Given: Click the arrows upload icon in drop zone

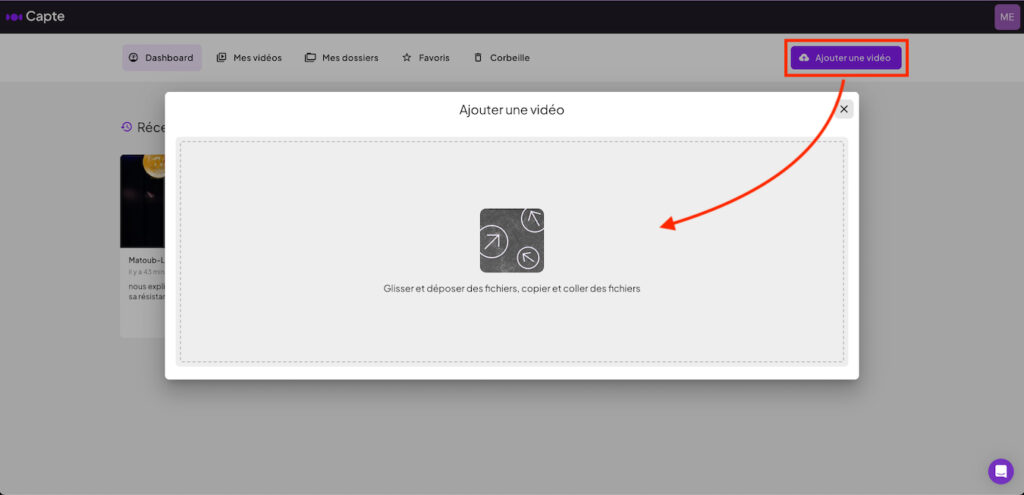Looking at the screenshot, I should tap(512, 240).
